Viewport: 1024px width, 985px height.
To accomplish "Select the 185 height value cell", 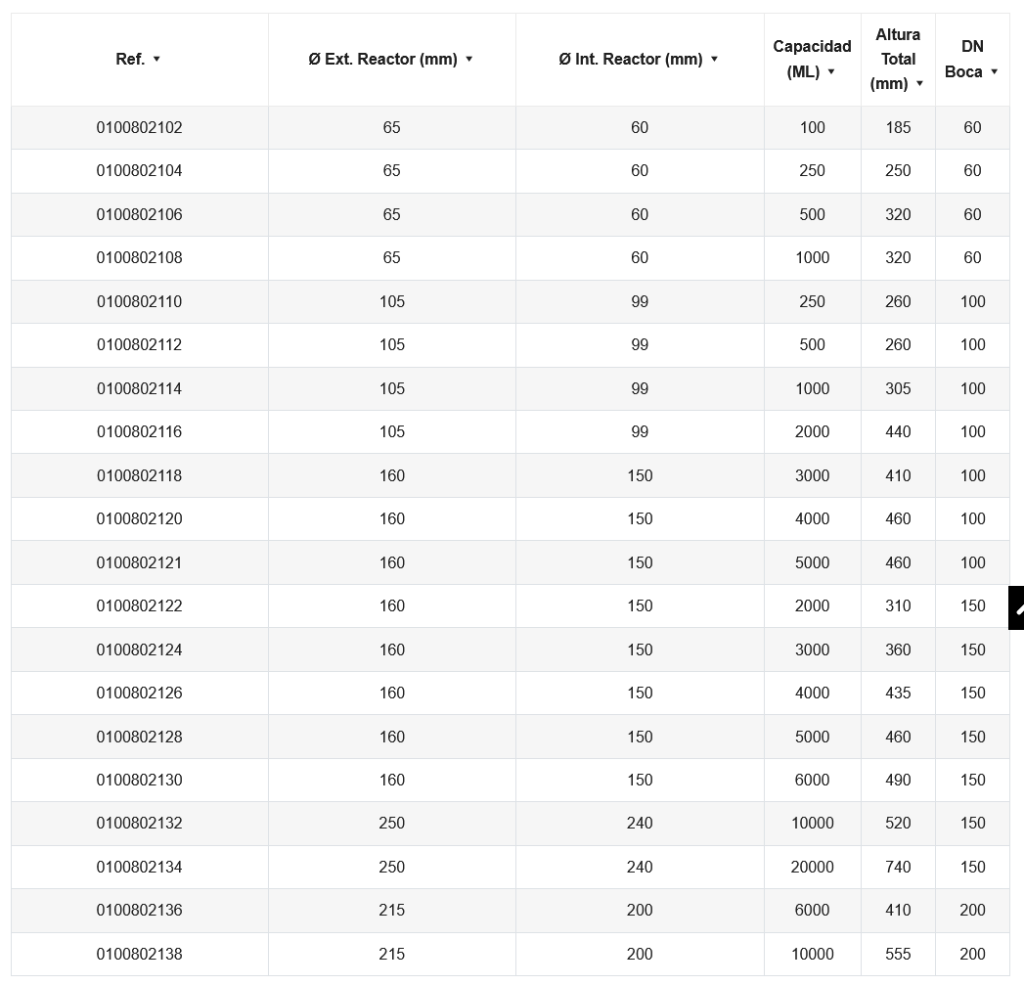I will click(898, 128).
